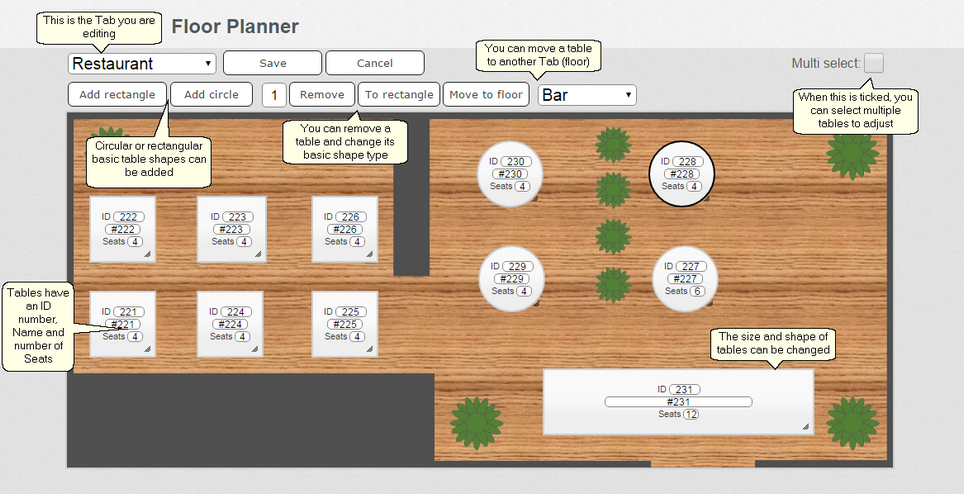Click resize handle of table 225
The image size is (964, 494).
369,349
